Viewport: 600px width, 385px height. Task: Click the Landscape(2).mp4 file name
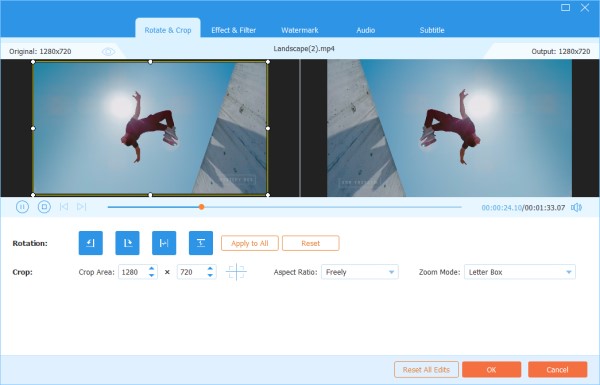[x=304, y=49]
